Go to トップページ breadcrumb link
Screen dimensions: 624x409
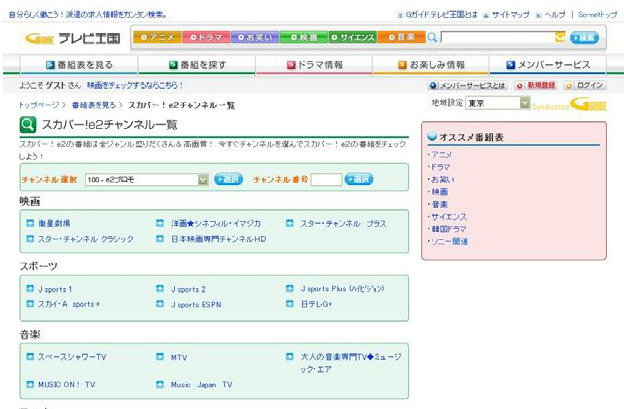[x=38, y=105]
